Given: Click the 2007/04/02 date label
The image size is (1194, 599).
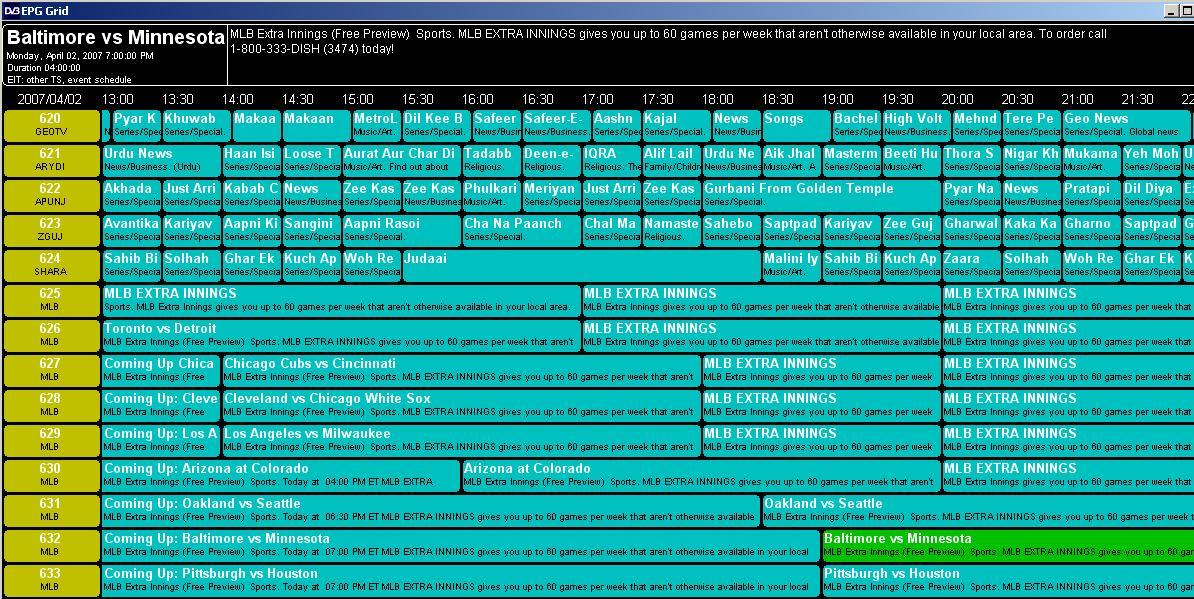Looking at the screenshot, I should point(49,99).
